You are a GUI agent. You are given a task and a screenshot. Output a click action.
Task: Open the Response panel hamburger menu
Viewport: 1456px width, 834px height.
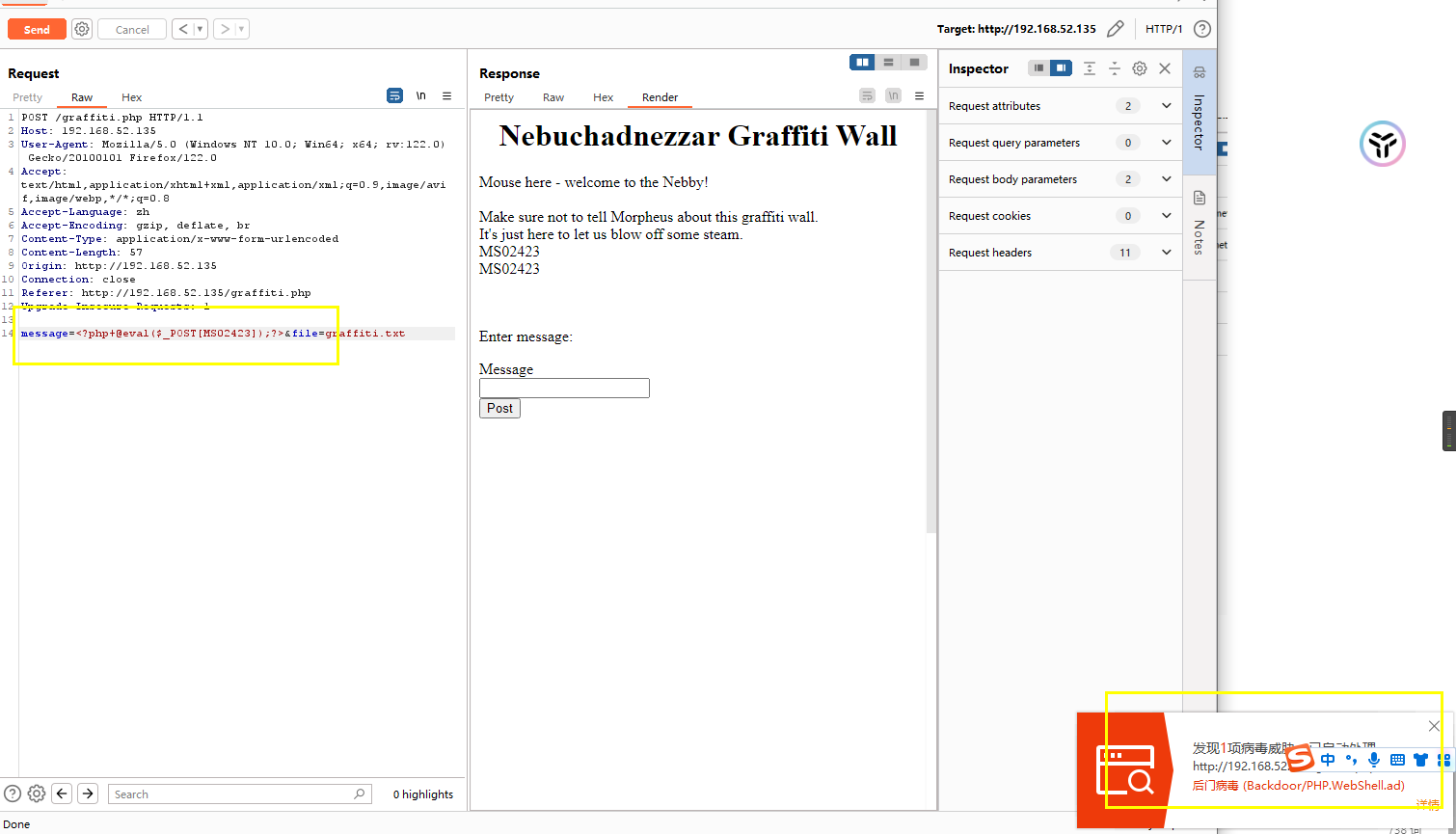click(x=920, y=95)
